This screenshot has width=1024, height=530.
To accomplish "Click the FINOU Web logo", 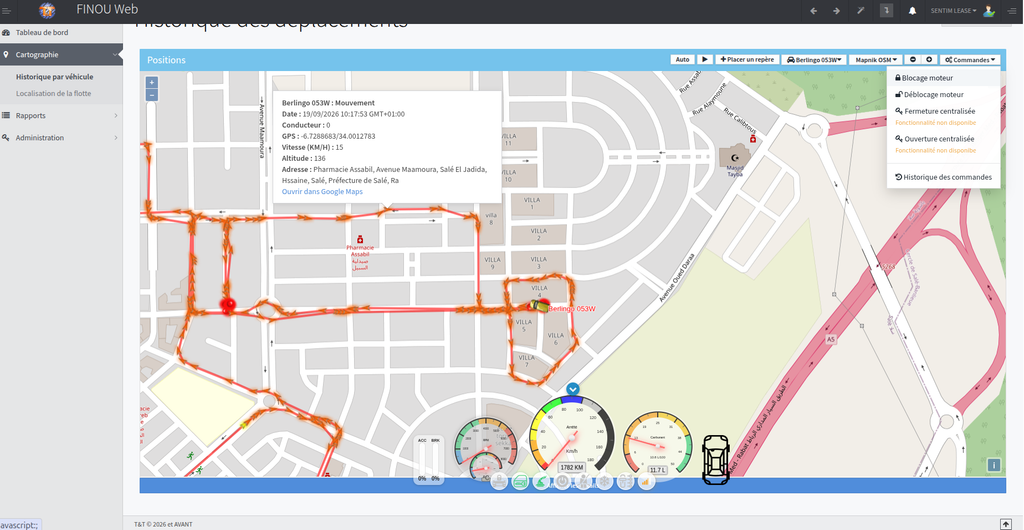I will tap(47, 10).
